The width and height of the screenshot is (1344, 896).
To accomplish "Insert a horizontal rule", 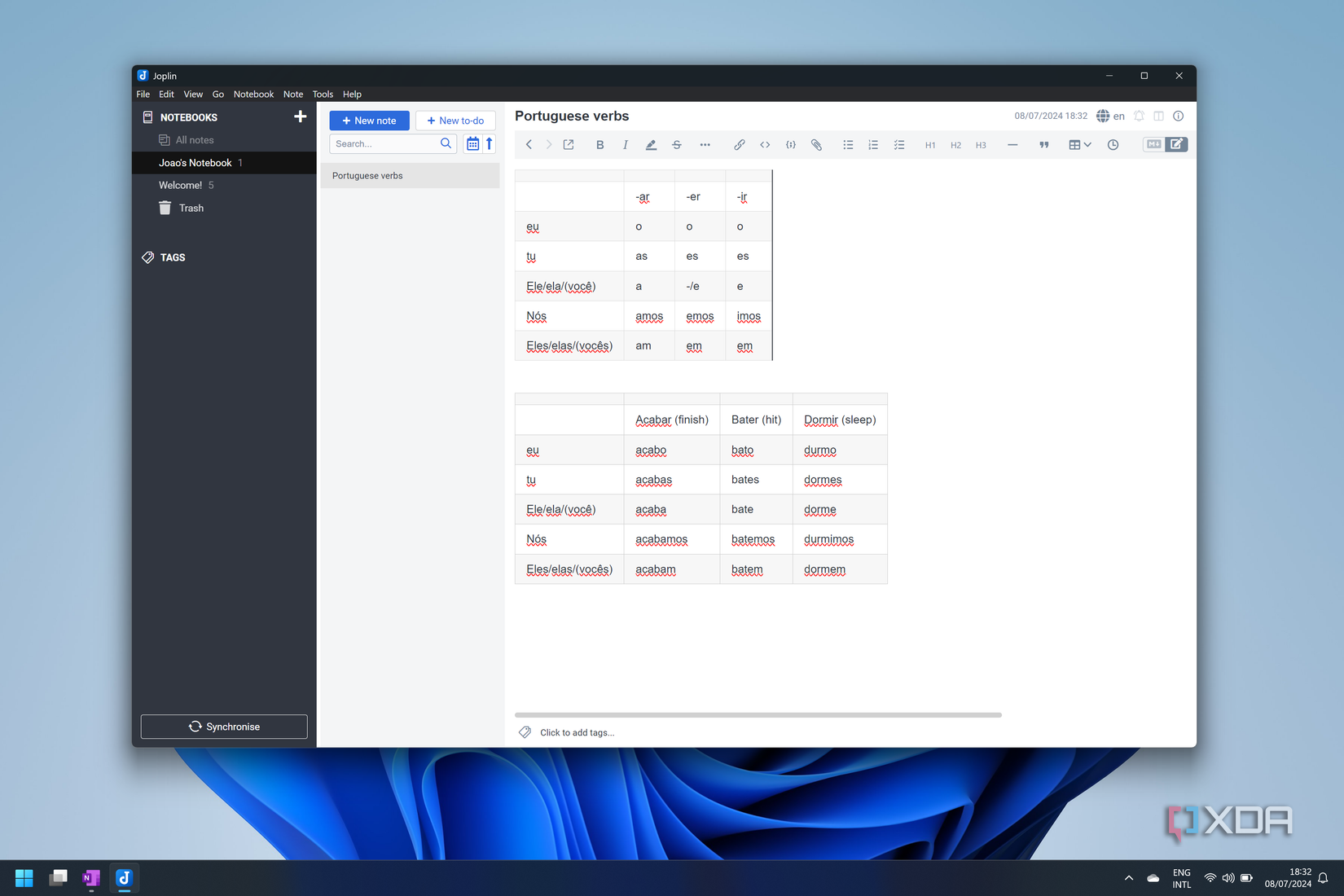I will tap(1012, 144).
